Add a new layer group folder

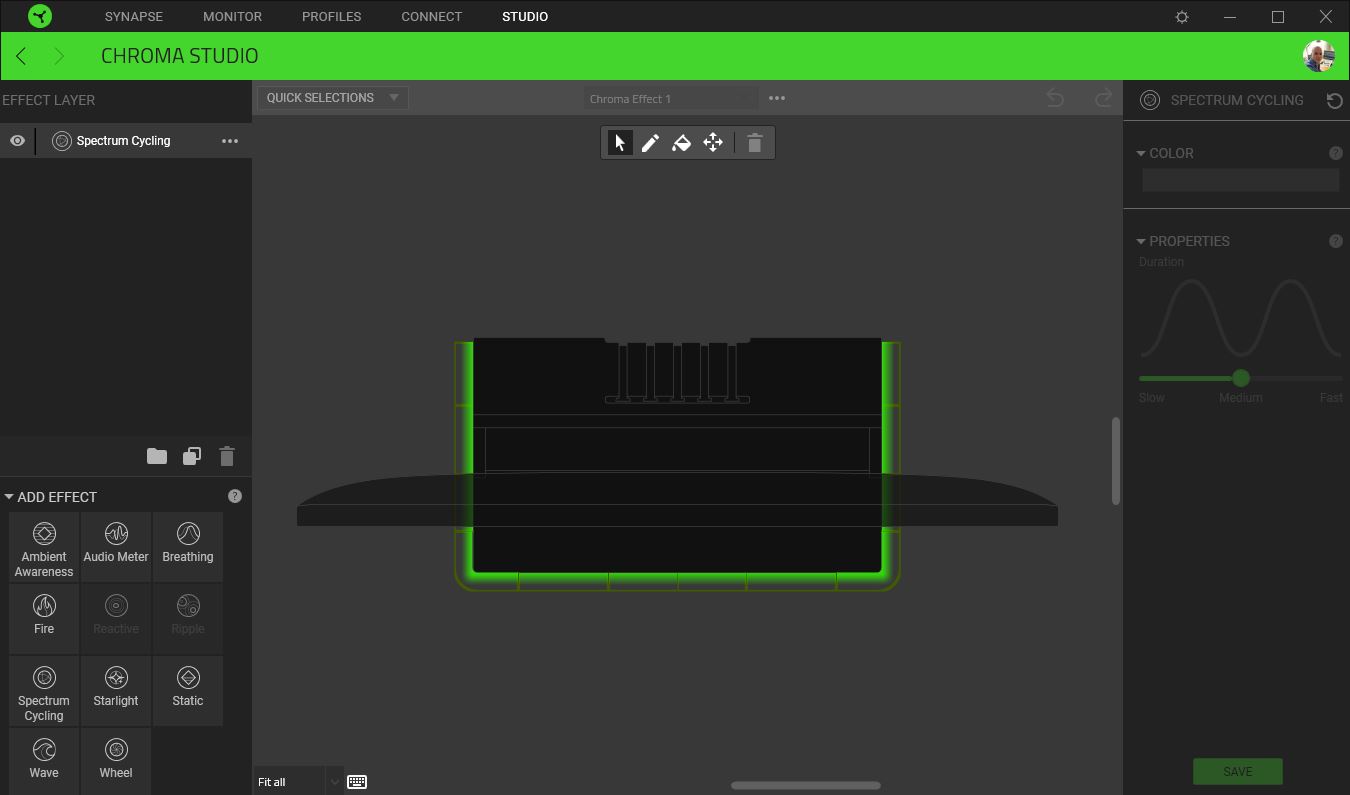click(x=157, y=456)
